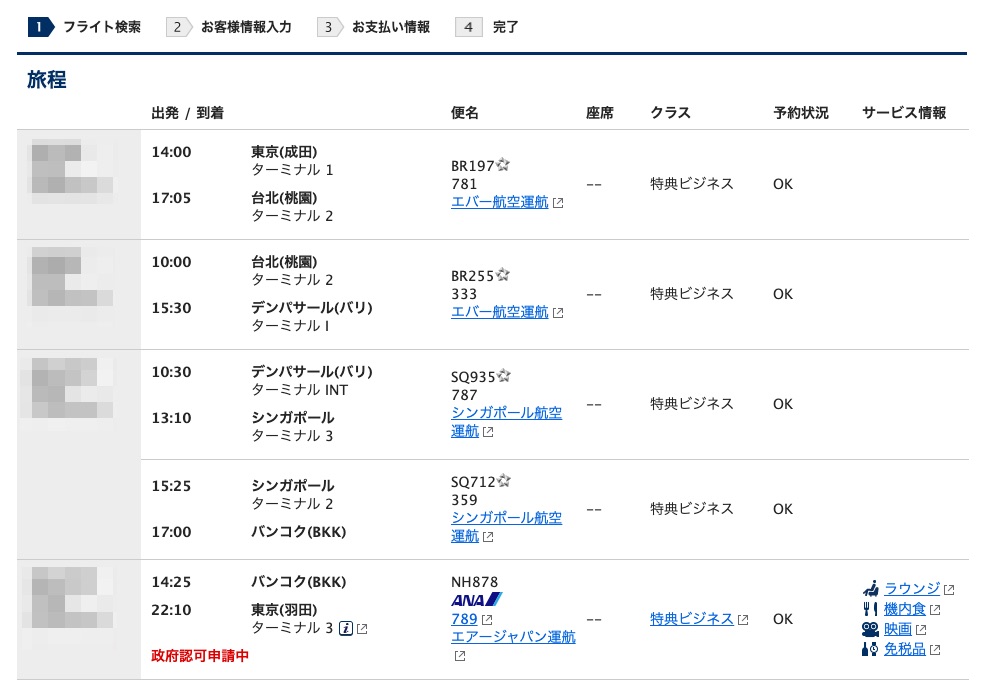Select step 2 お客様情報入力
Image resolution: width=984 pixels, height=692 pixels.
click(230, 28)
